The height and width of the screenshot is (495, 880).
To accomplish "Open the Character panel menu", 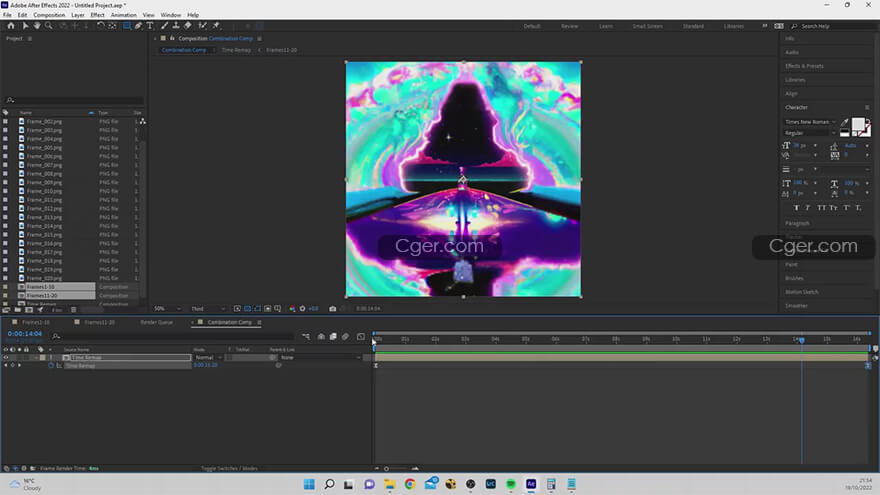I will pos(867,107).
